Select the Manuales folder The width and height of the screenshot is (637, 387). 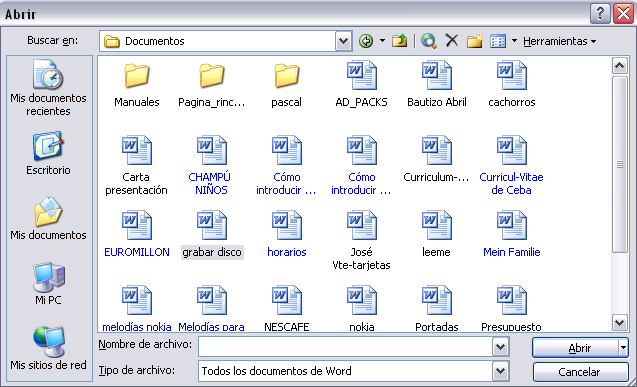coord(136,85)
